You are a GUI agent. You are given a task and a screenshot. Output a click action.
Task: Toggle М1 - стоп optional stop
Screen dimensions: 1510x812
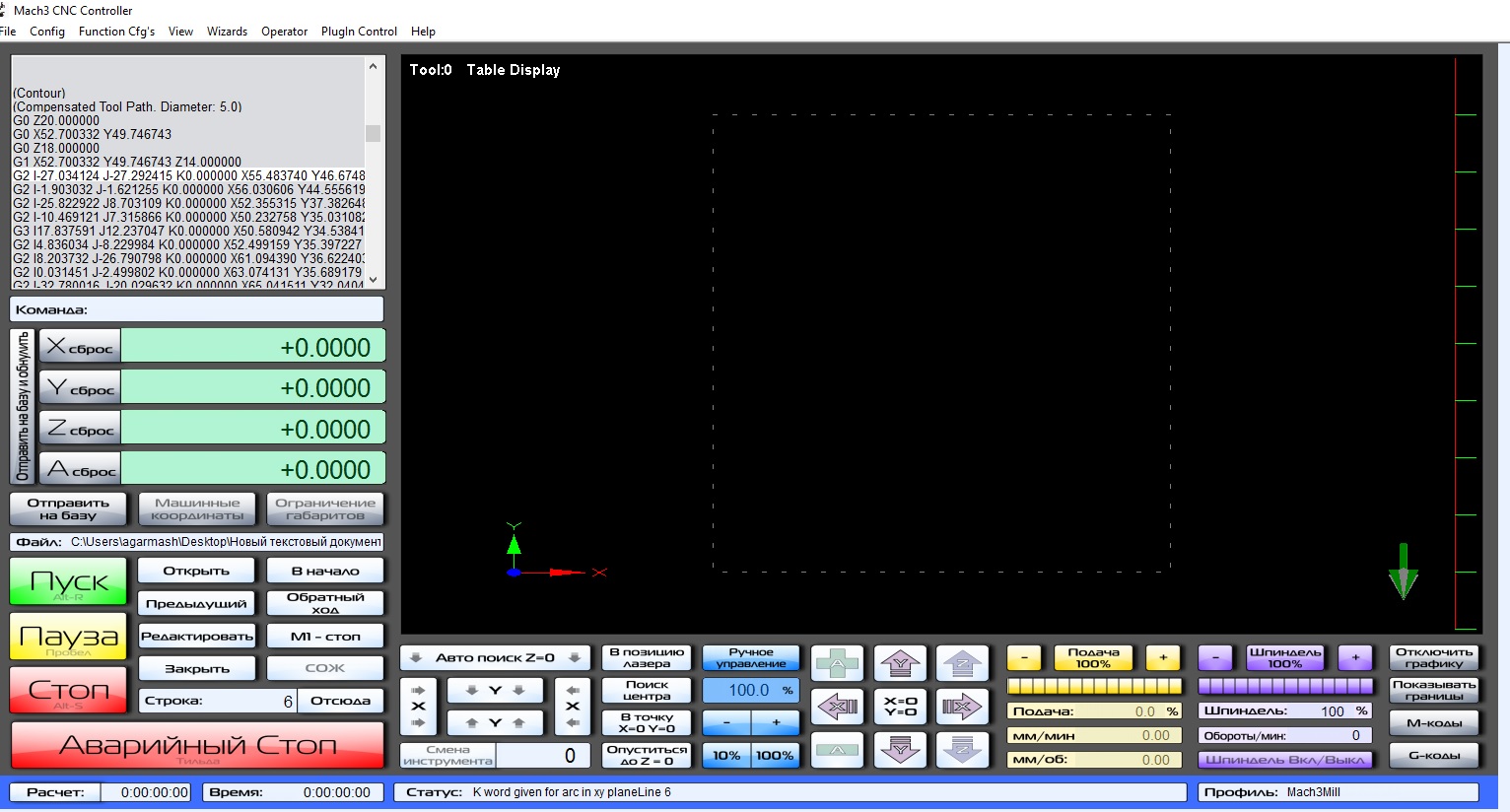(x=325, y=636)
